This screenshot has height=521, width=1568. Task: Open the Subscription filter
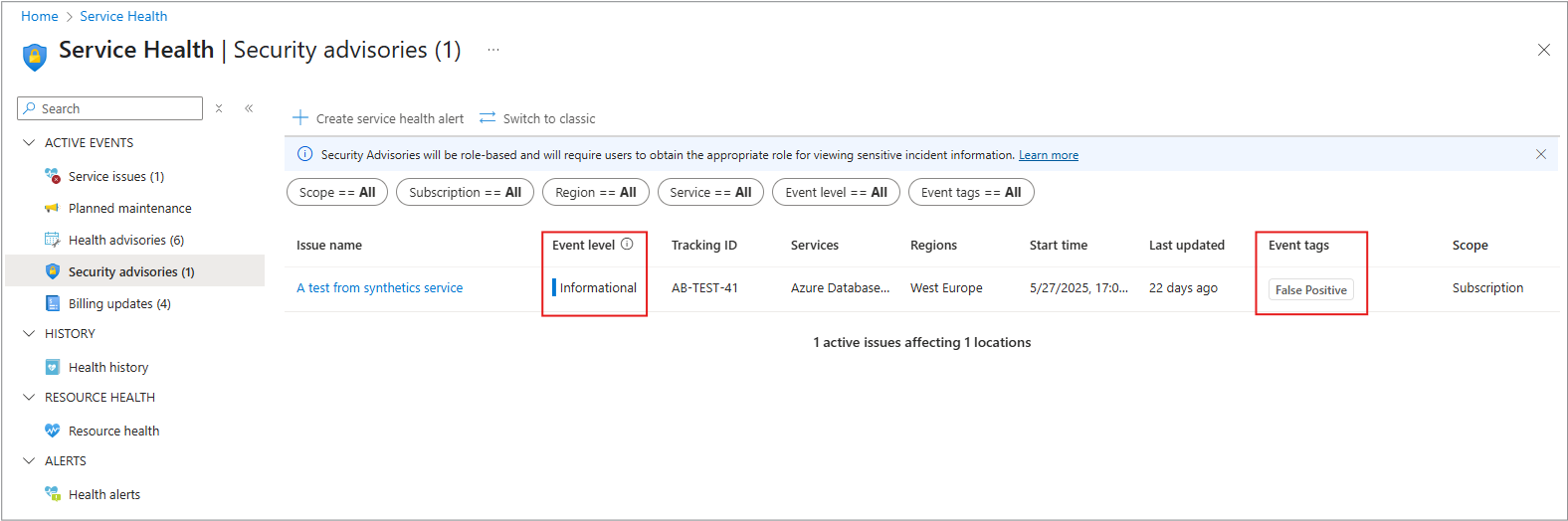pos(465,192)
